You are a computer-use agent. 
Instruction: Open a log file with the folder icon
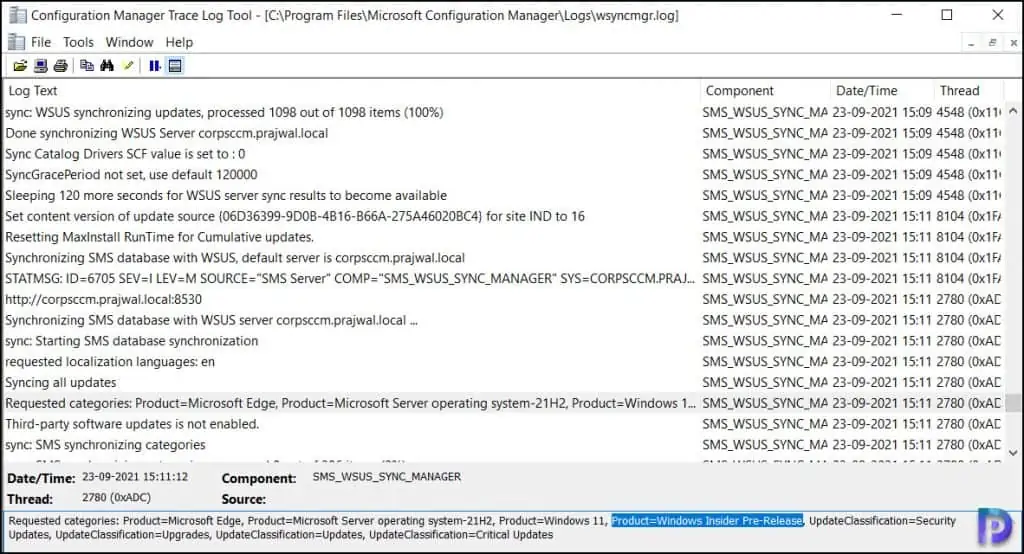[20, 65]
